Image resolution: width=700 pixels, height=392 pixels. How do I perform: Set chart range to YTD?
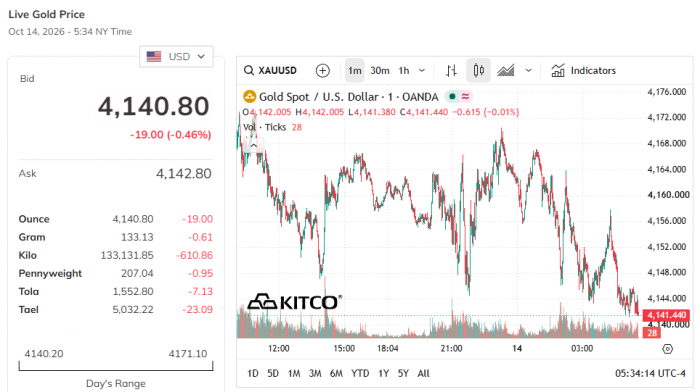(360, 373)
